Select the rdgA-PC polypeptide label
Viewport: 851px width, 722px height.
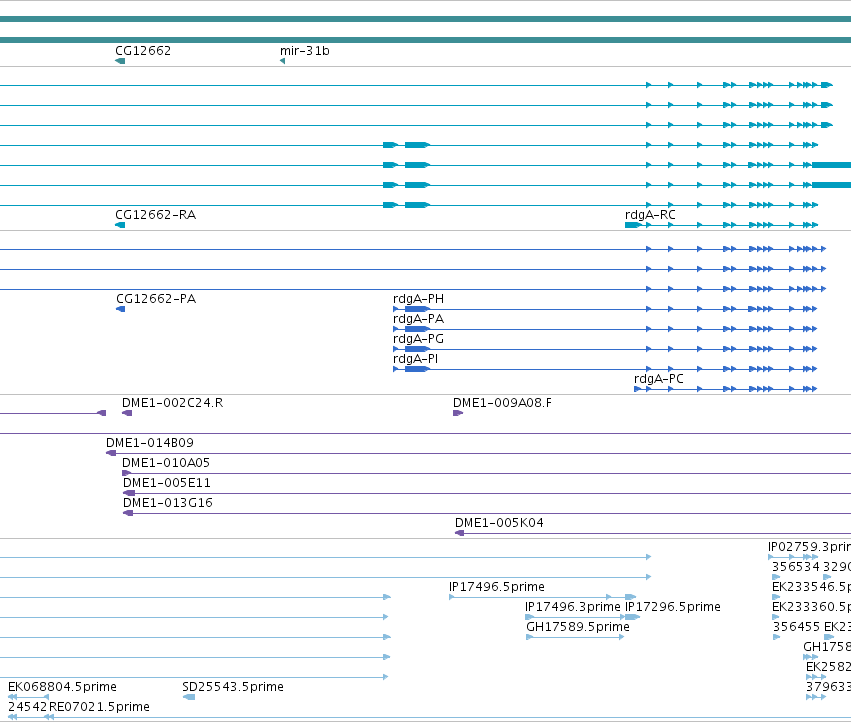658,379
